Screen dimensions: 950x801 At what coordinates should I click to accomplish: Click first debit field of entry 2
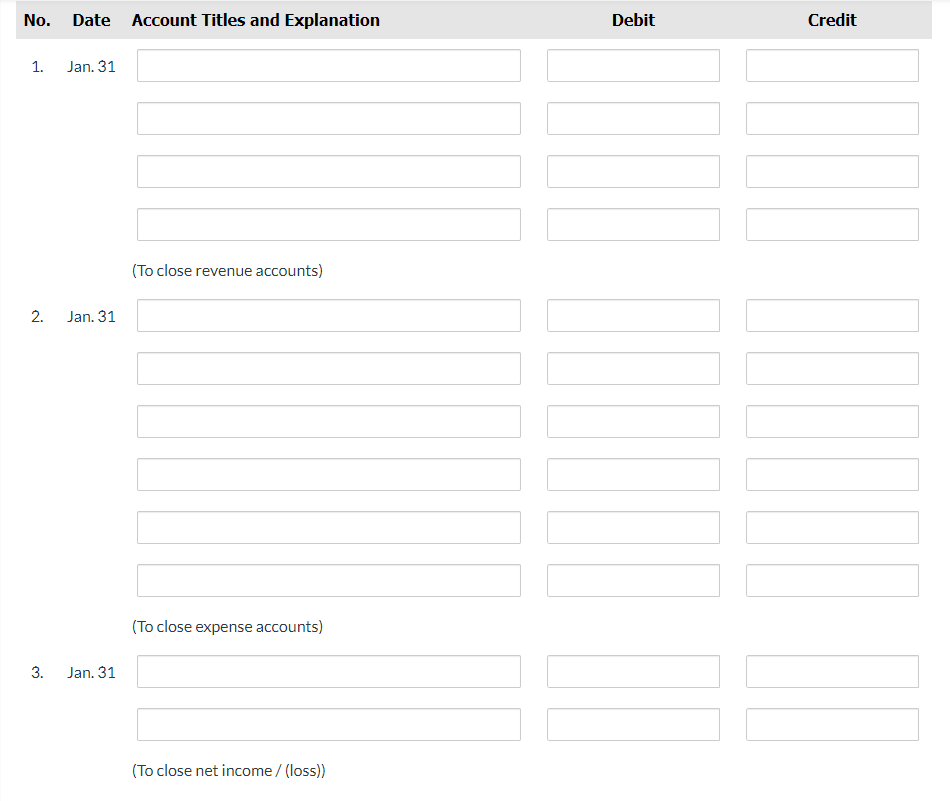[x=633, y=315]
